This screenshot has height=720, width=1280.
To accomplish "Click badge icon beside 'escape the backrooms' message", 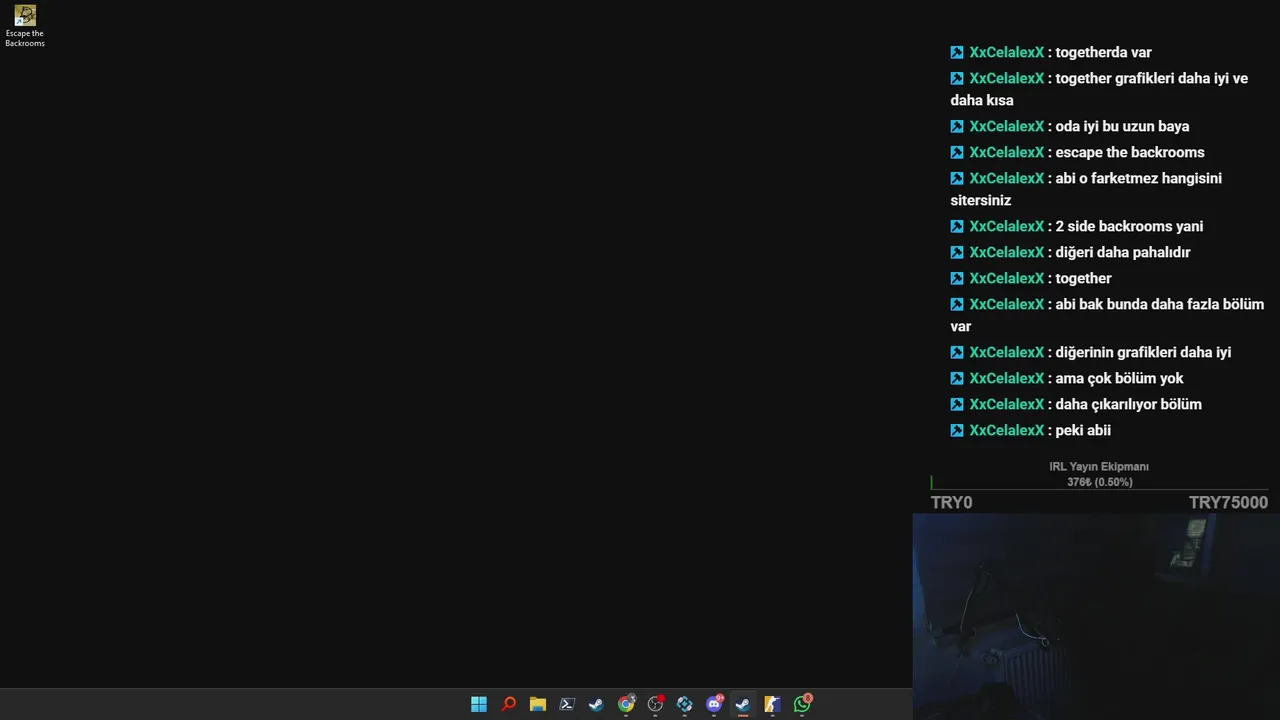I will (x=957, y=152).
